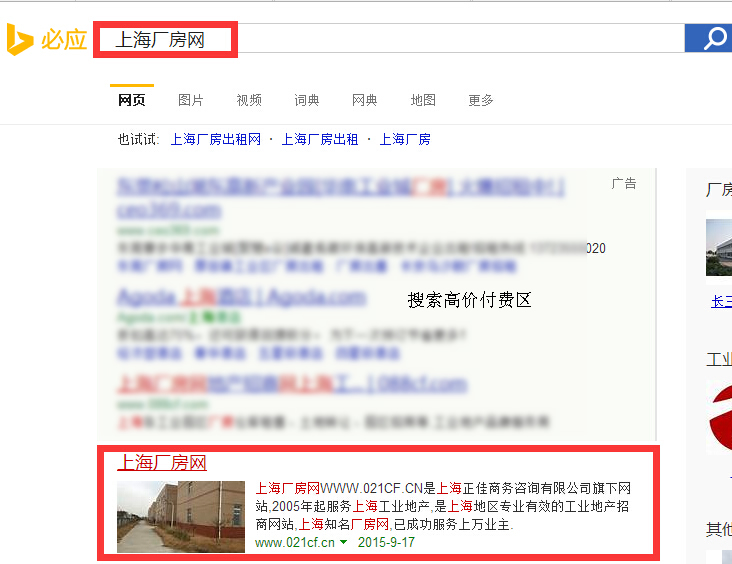732x564 pixels.
Task: Open the 词典 tab
Action: (307, 100)
